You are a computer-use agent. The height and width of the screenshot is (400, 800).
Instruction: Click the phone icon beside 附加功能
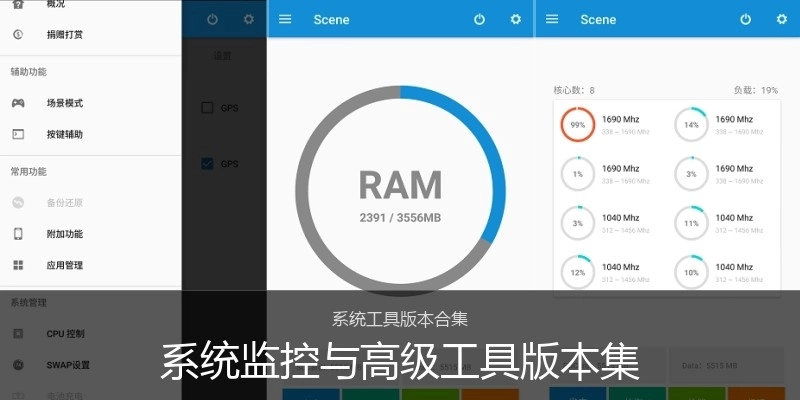(18, 234)
